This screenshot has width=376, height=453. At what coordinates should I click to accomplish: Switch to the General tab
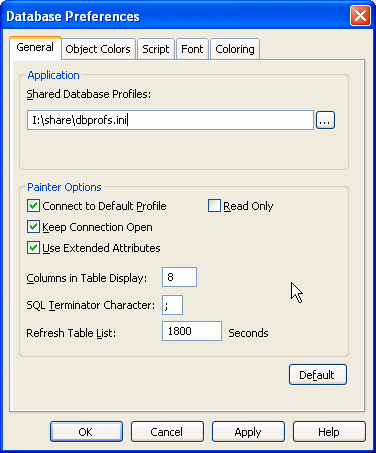click(35, 48)
